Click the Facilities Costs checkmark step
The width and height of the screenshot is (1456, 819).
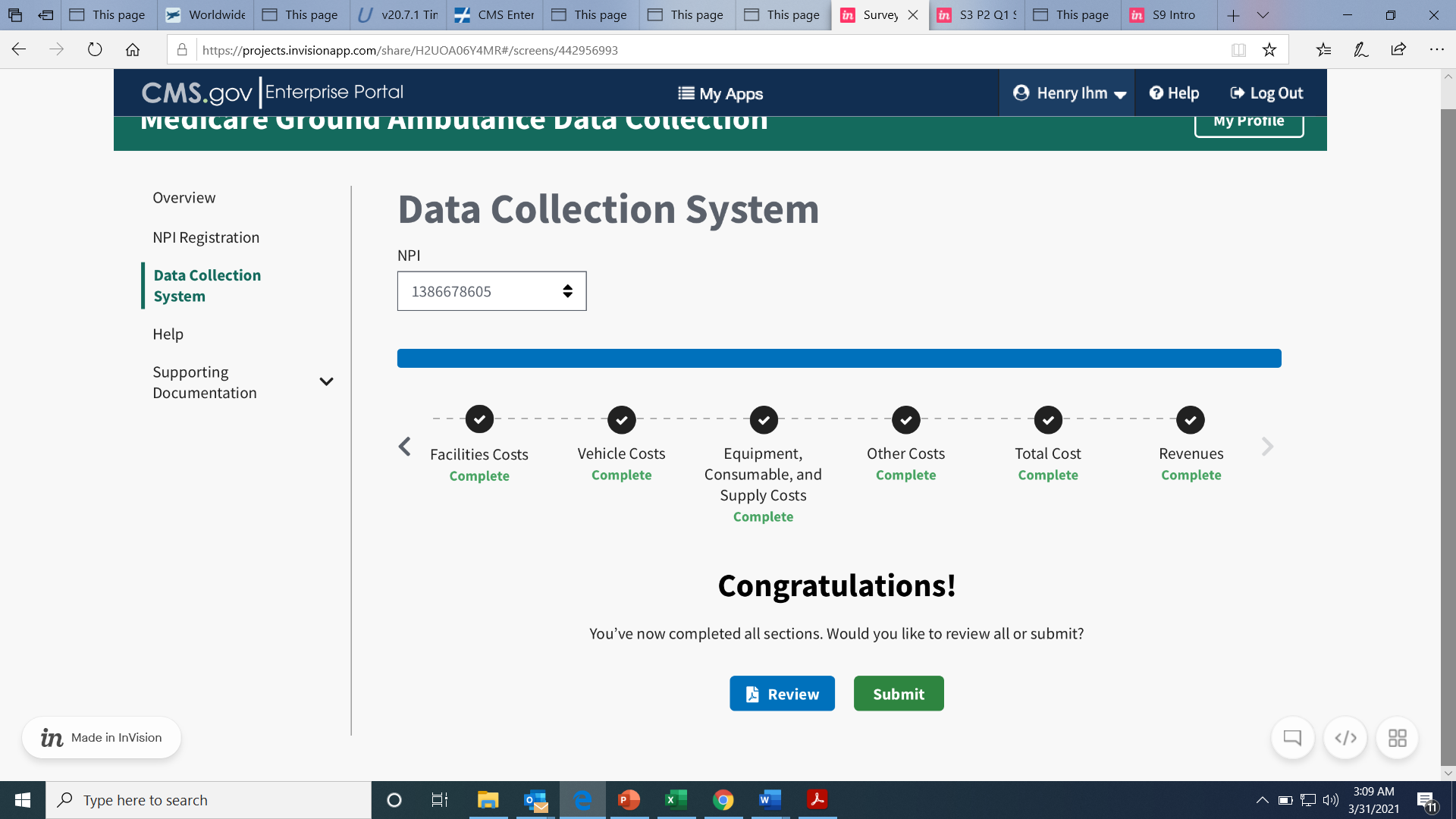[x=479, y=419]
